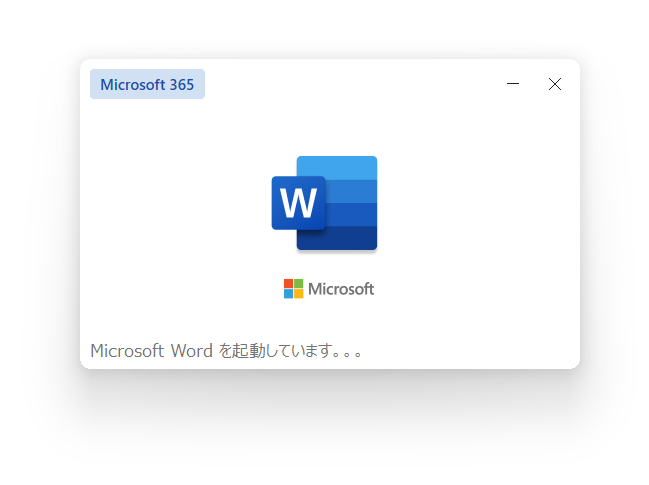Click 'Microsoft Word を起動しています' status text
Screen dimensions: 649x485
point(226,351)
